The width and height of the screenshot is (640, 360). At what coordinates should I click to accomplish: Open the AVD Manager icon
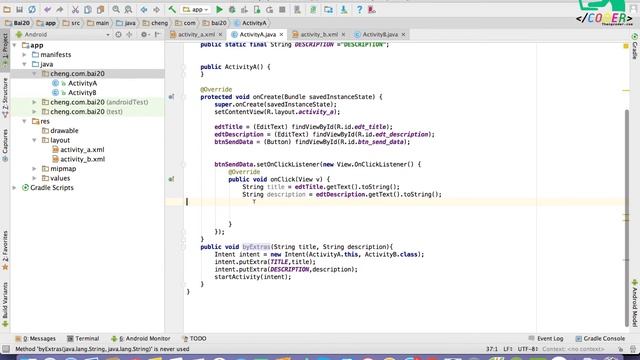(297, 9)
